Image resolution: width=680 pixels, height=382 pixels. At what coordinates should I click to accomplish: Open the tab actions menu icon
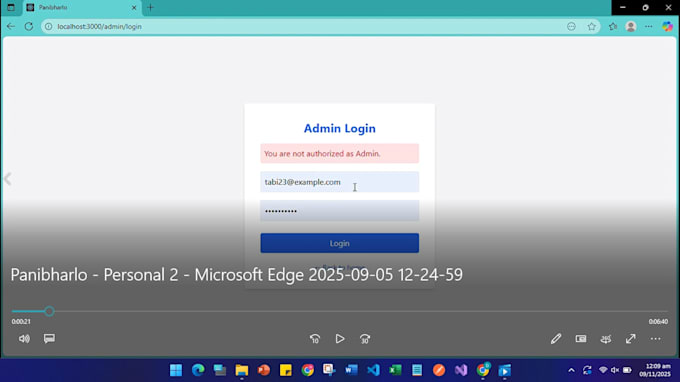pos(11,7)
